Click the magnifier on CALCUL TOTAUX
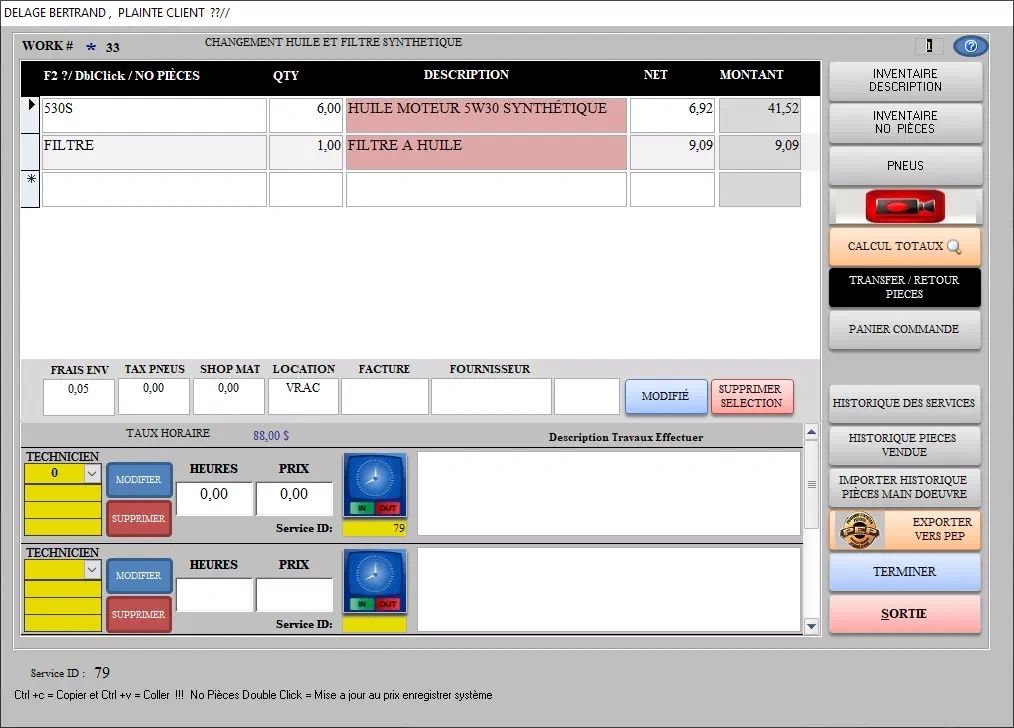Screen dimensions: 1014x728 tap(954, 246)
